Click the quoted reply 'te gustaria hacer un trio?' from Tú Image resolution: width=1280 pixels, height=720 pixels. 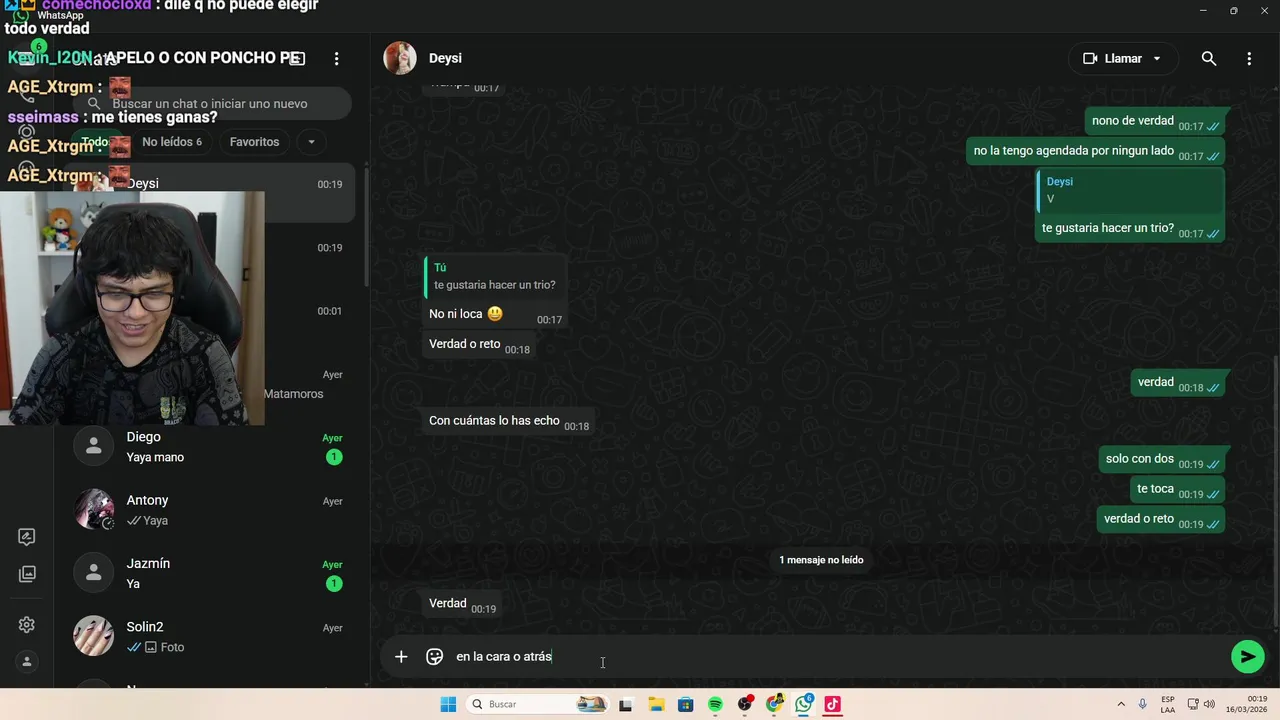[494, 277]
